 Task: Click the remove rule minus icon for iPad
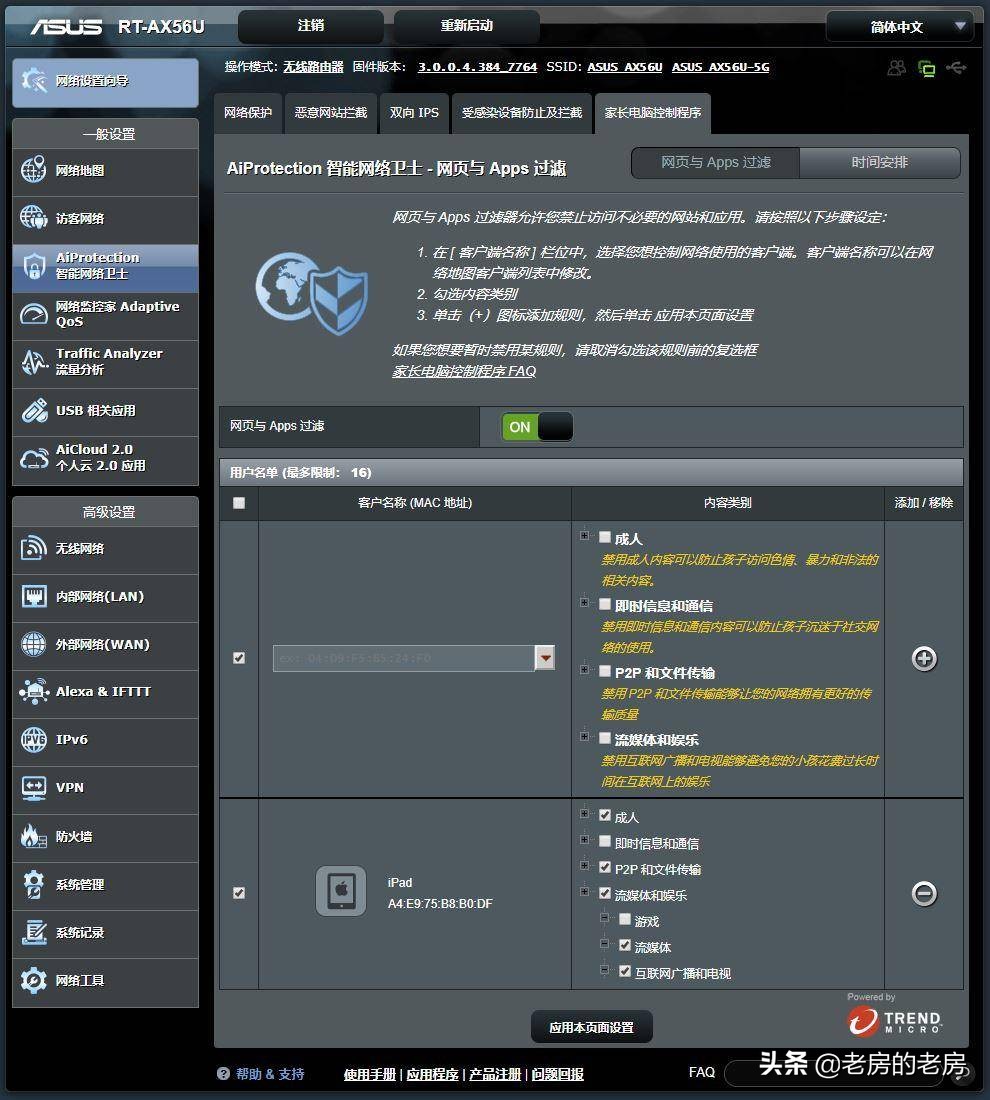[x=924, y=893]
